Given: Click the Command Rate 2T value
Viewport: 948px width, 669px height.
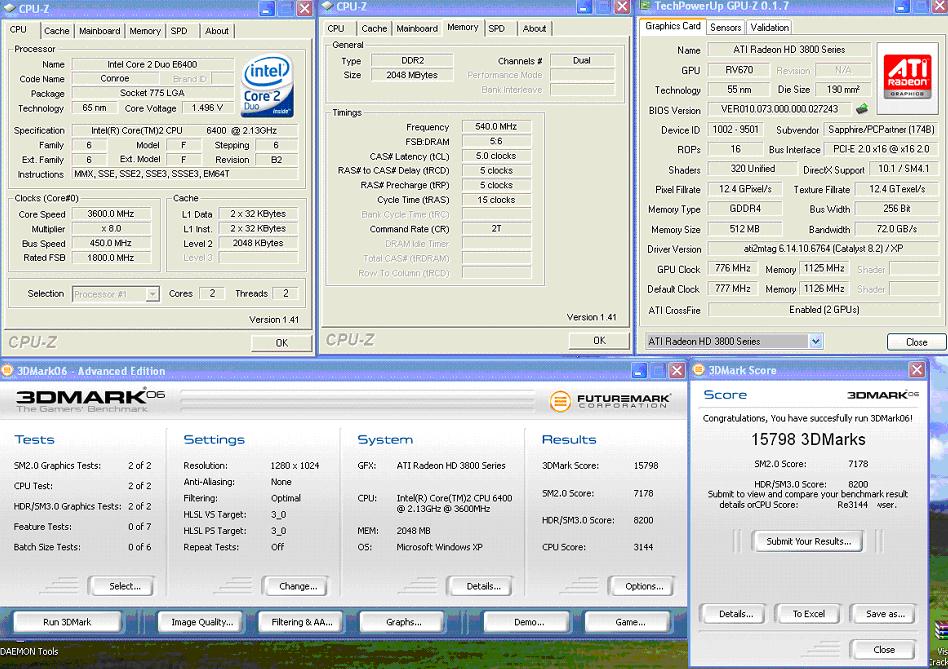Looking at the screenshot, I should tap(496, 228).
